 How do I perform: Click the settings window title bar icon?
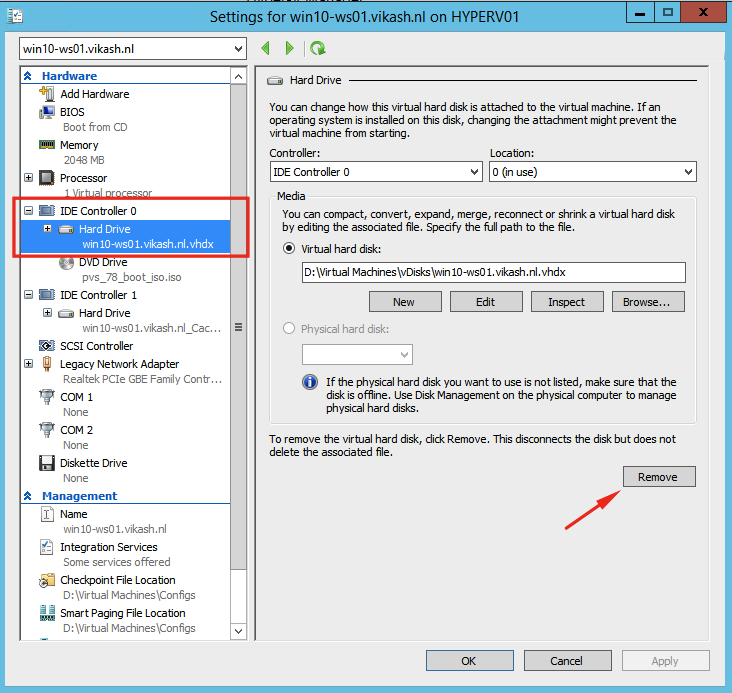click(15, 16)
